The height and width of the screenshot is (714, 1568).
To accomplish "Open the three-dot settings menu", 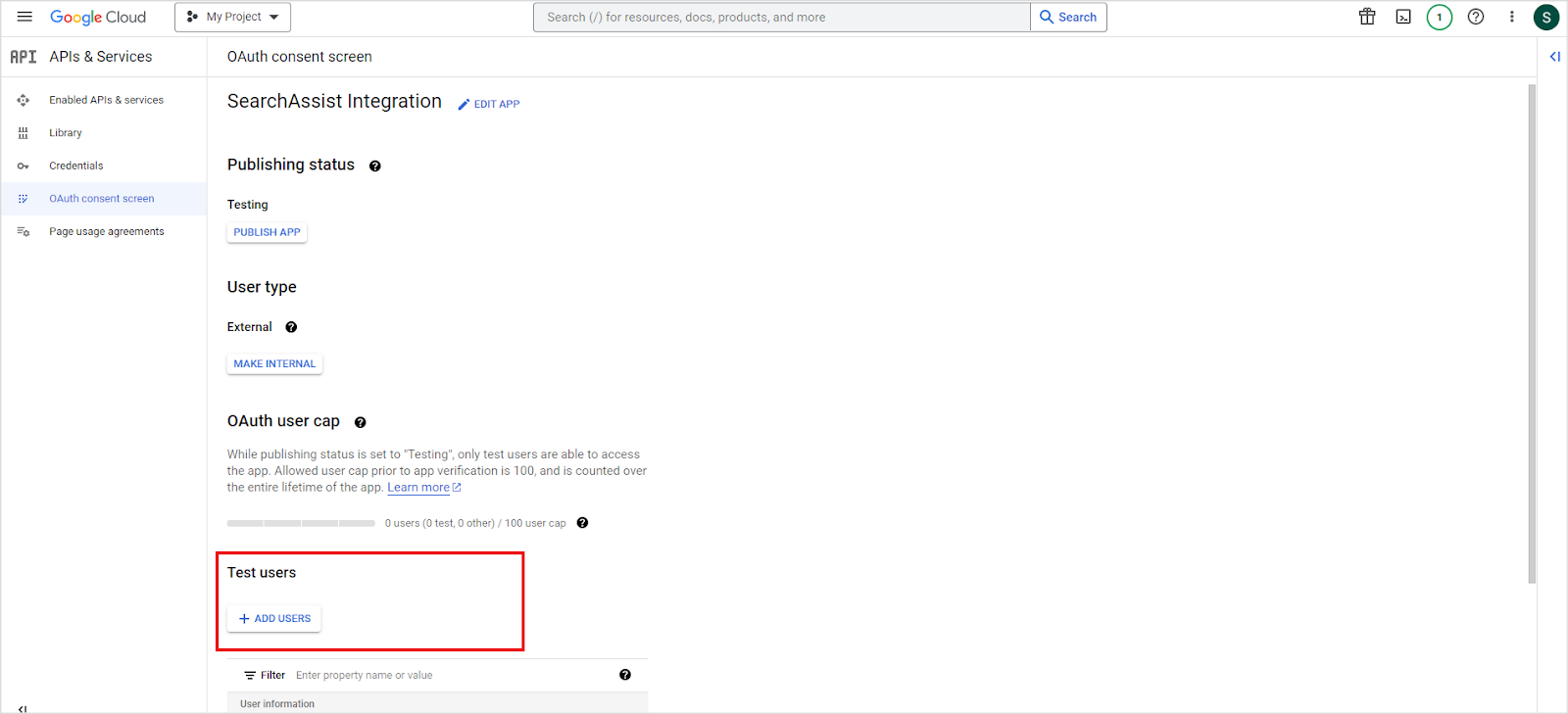I will pyautogui.click(x=1511, y=17).
